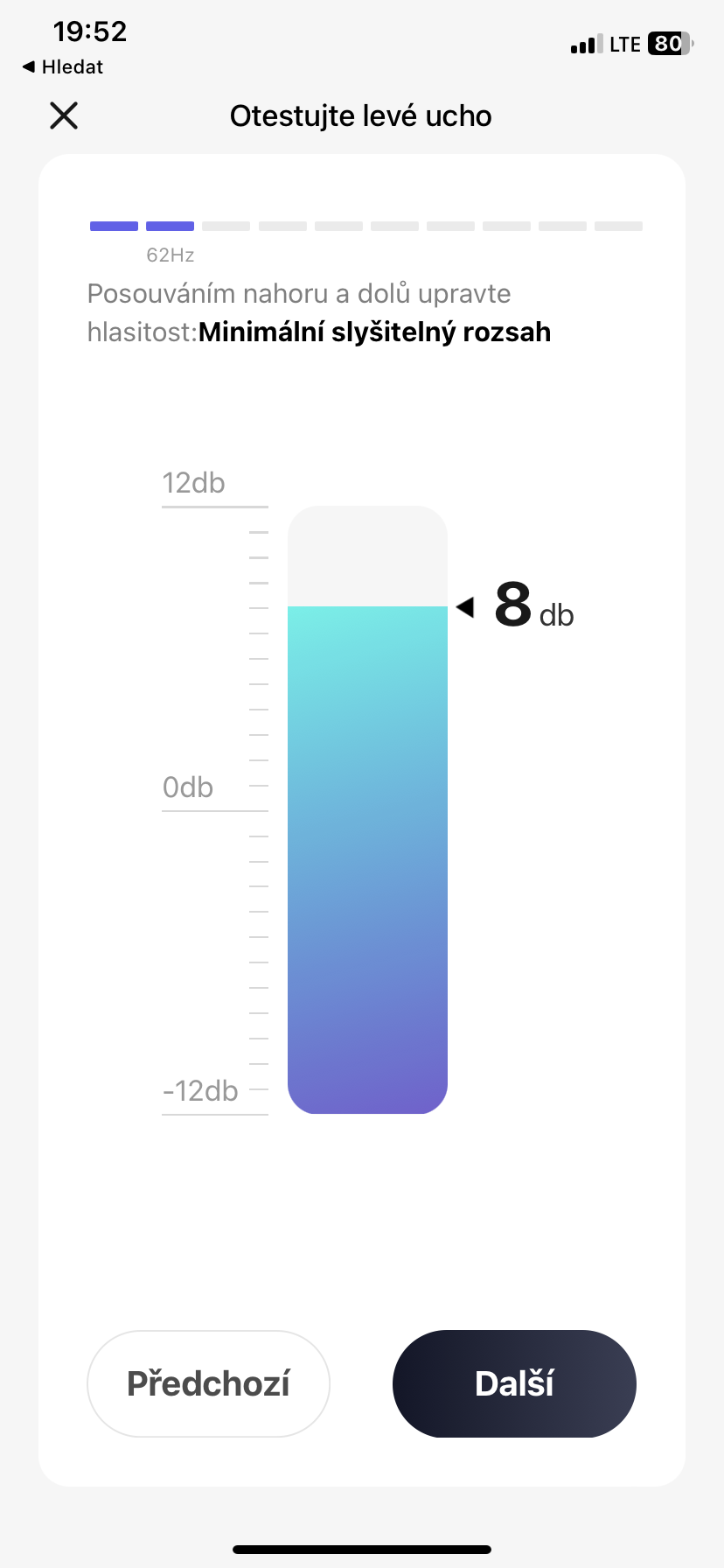Click the black triangle volume pointer
The image size is (724, 1568).
click(x=465, y=606)
